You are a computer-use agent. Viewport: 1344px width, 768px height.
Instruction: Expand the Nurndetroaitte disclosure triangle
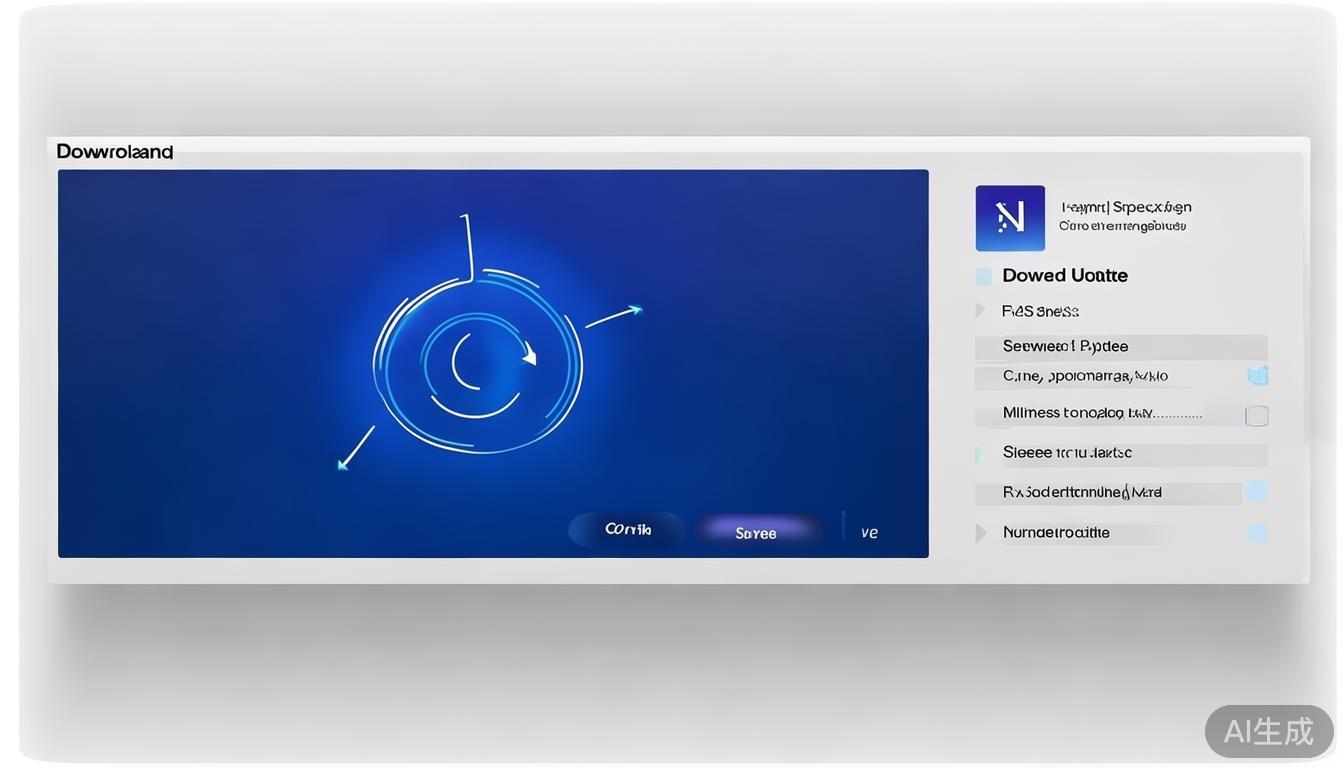(x=981, y=533)
